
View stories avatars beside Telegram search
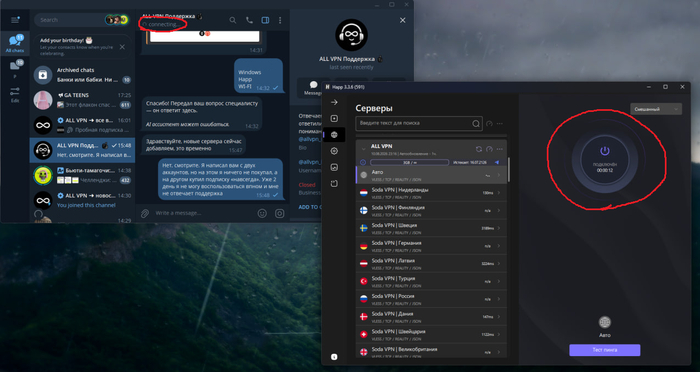click(117, 20)
